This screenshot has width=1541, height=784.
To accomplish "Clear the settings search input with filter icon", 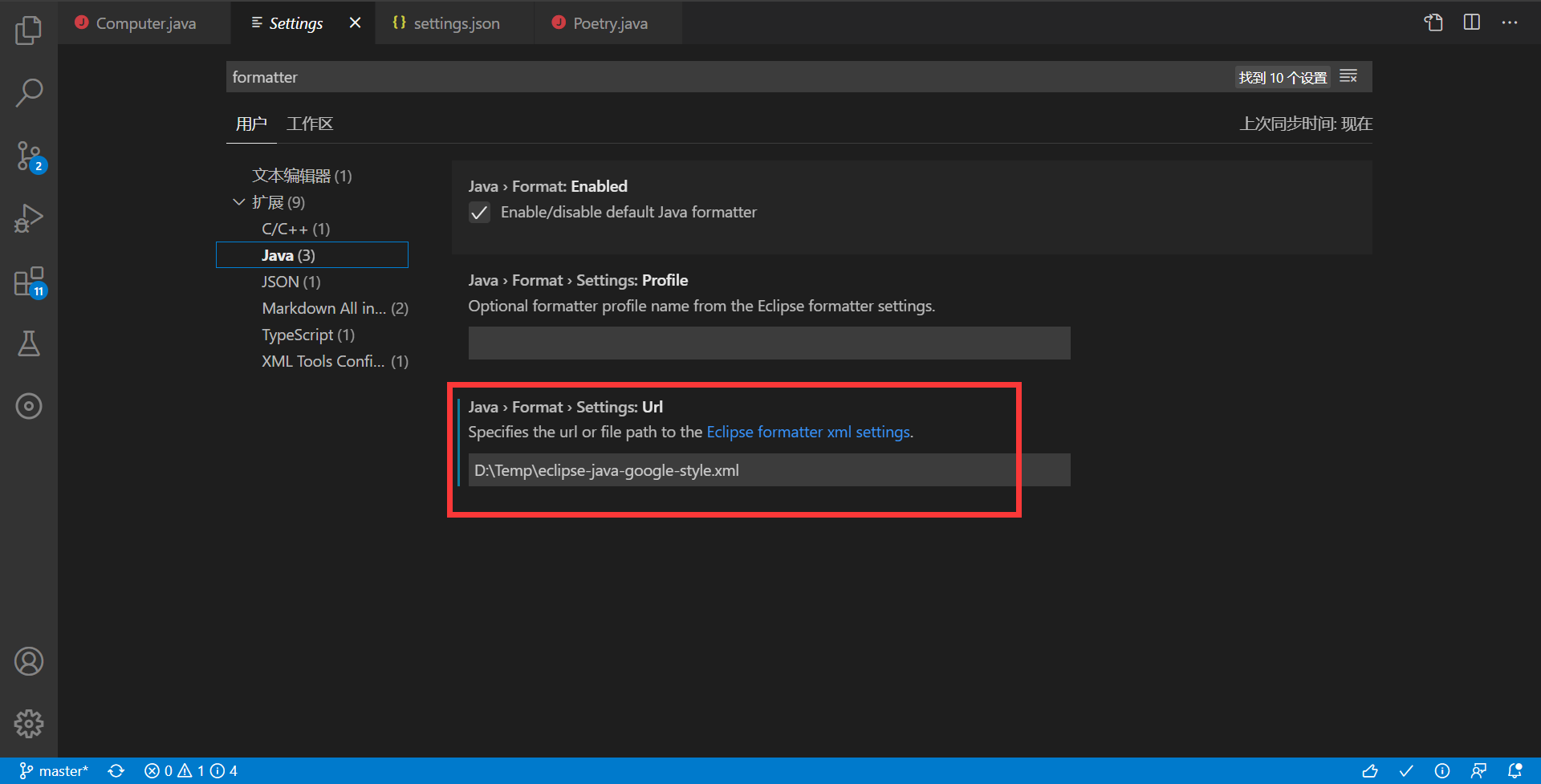I will [x=1349, y=77].
